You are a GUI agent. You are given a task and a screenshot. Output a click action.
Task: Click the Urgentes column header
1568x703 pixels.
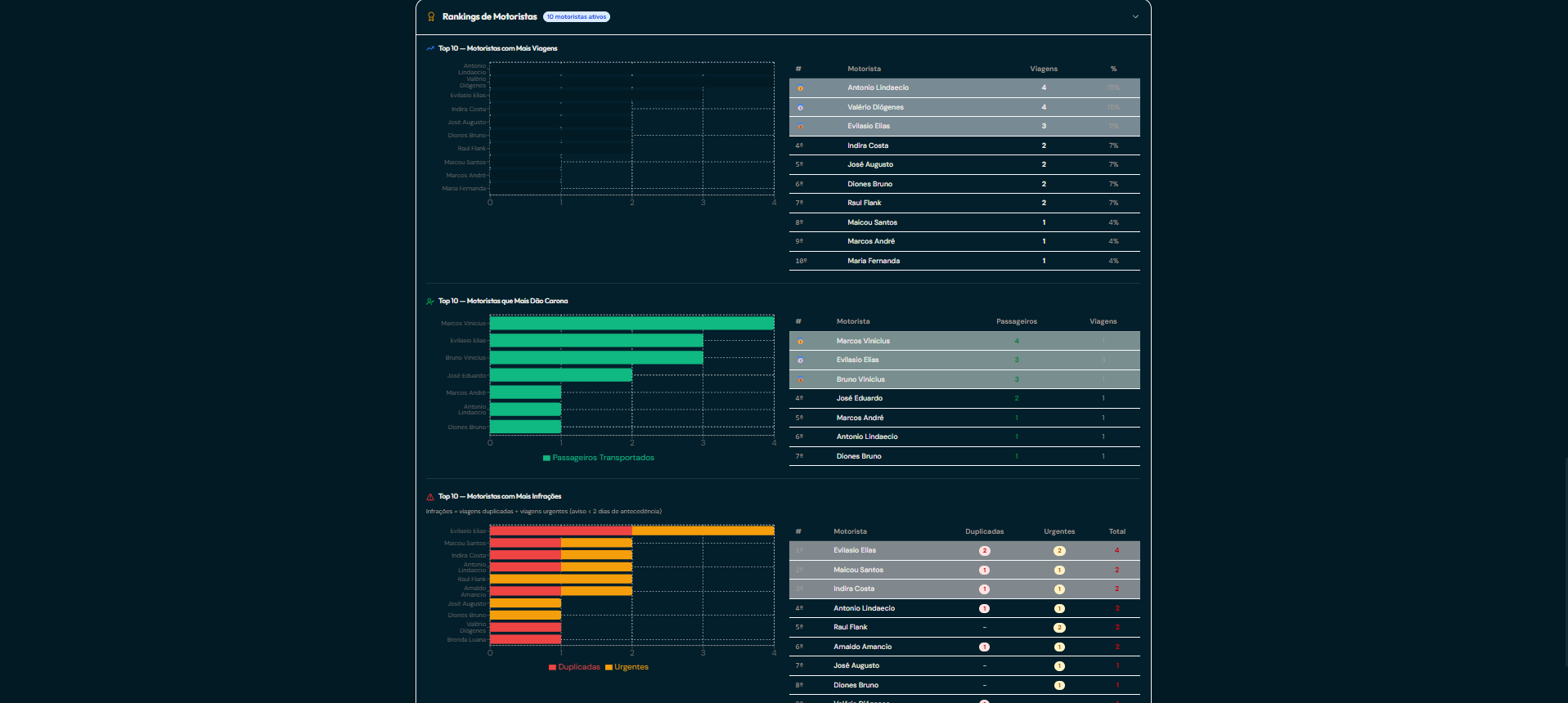(x=1059, y=531)
